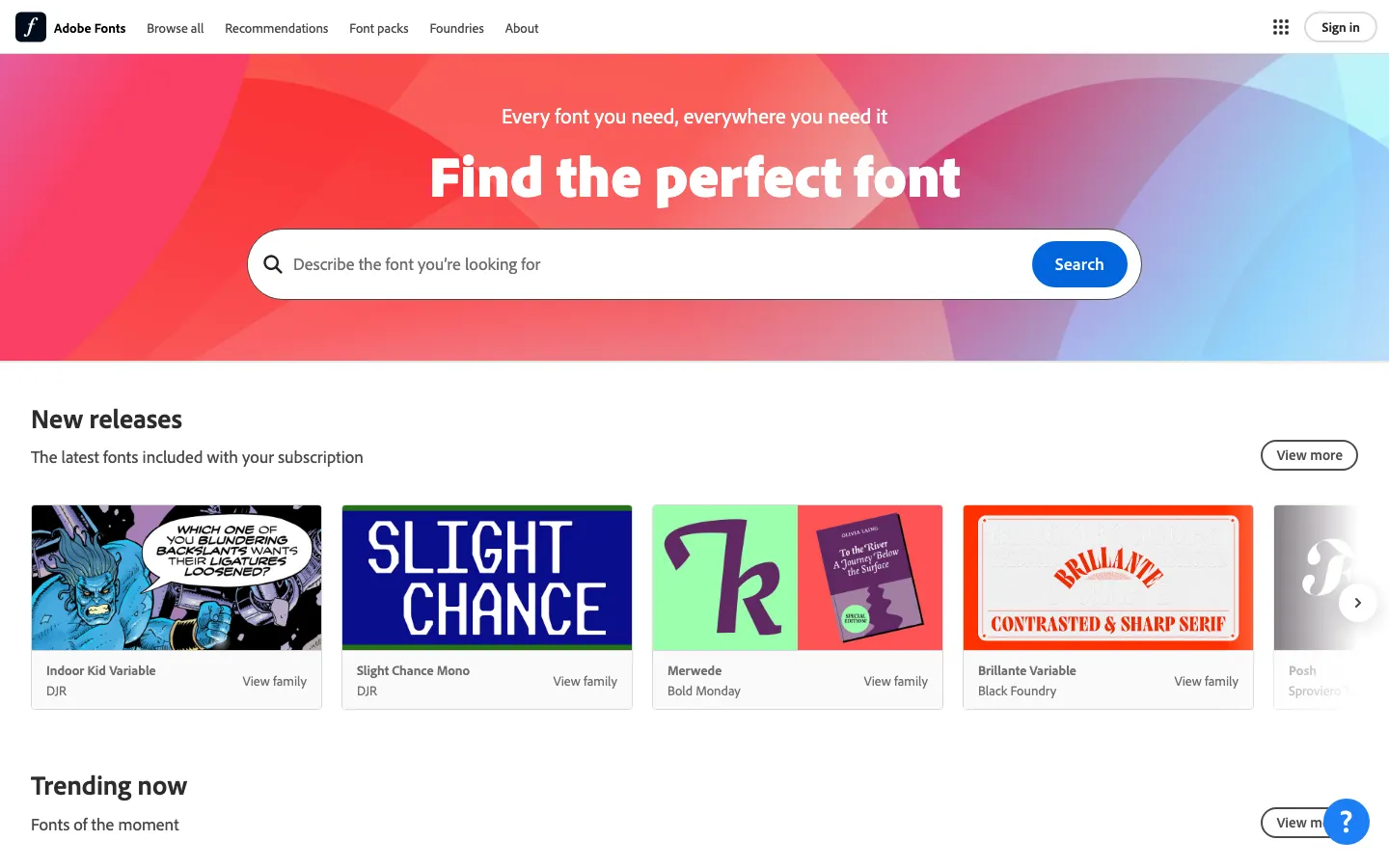Click the Adobe Fonts logo icon
Screen dimensions: 1389x868
[x=31, y=27]
